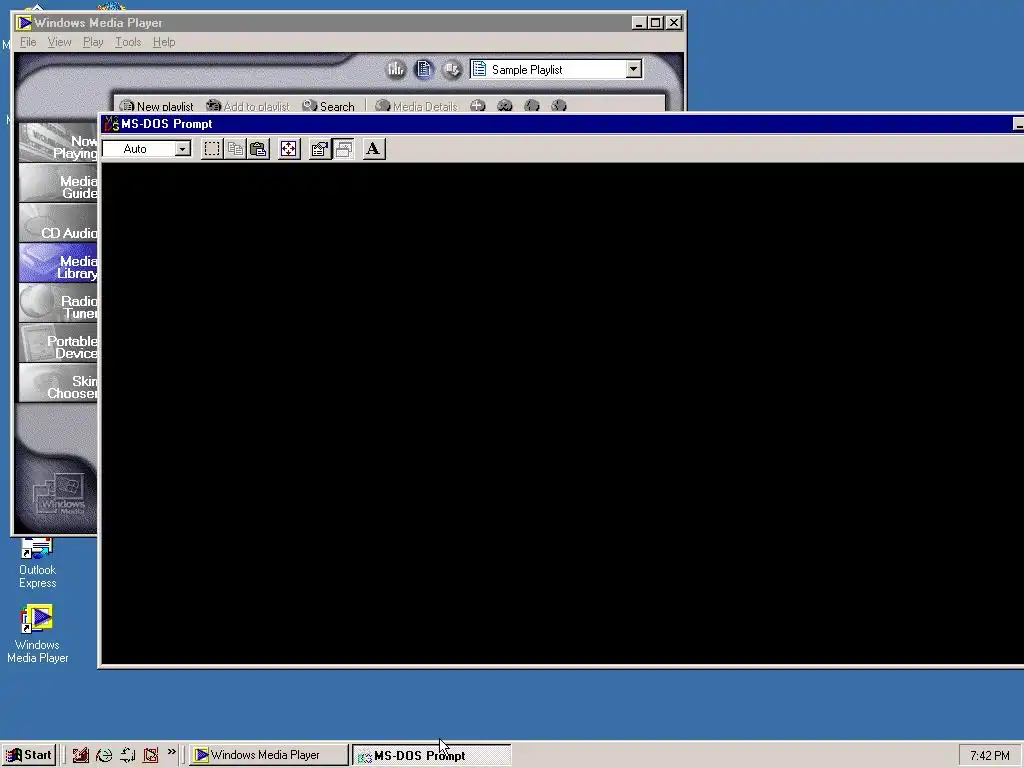Open the Sample Playlist dropdown in Media Player
Screen dimensions: 1024x768
633,69
